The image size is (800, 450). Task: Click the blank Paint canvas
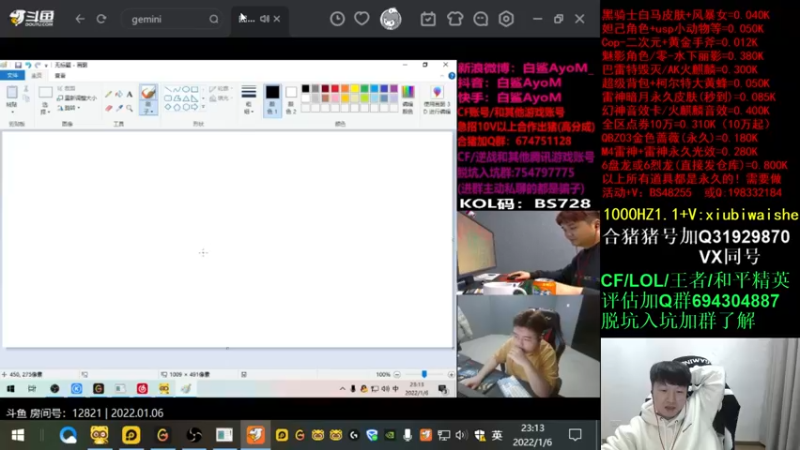(x=228, y=239)
